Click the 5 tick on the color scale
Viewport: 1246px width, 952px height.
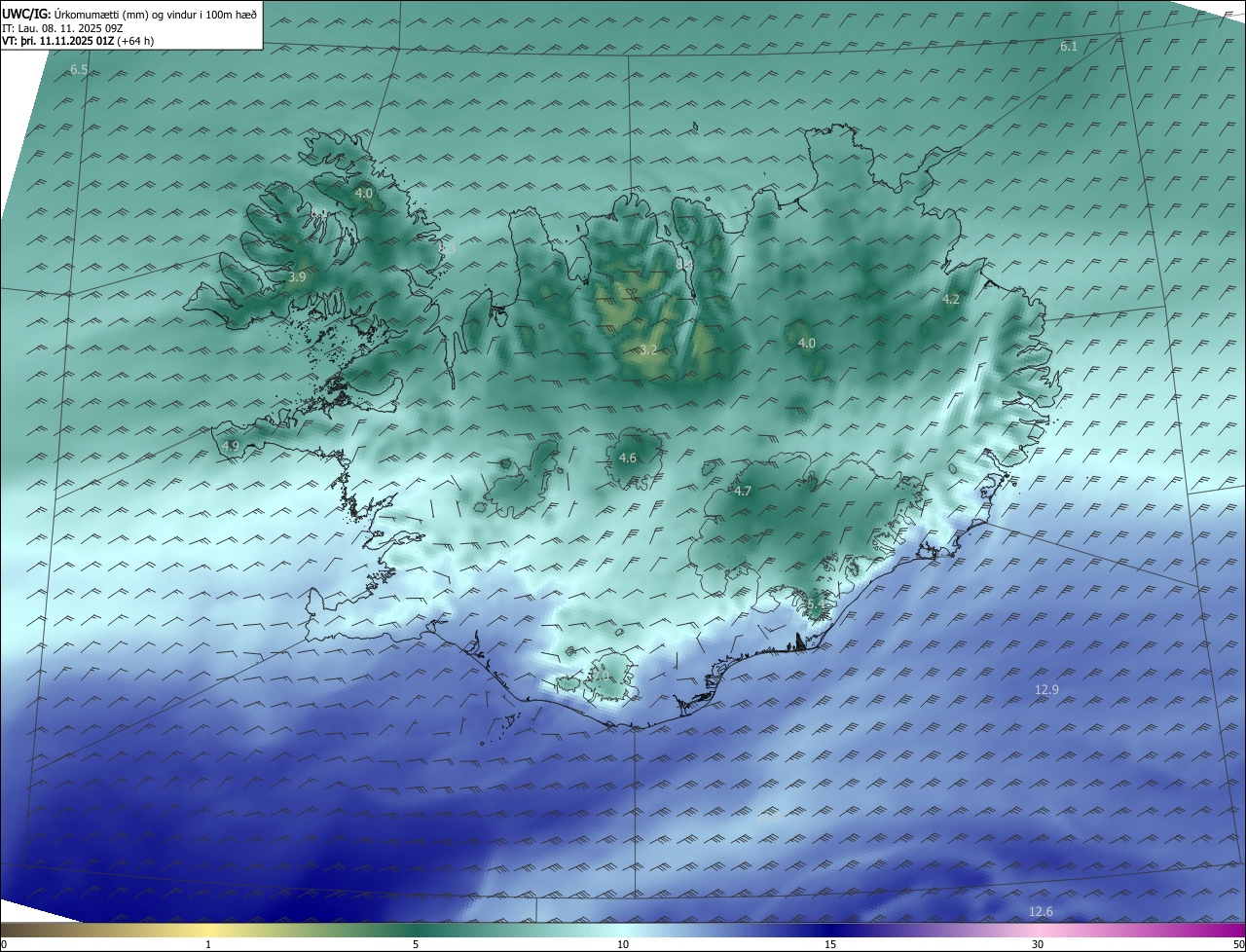point(416,944)
